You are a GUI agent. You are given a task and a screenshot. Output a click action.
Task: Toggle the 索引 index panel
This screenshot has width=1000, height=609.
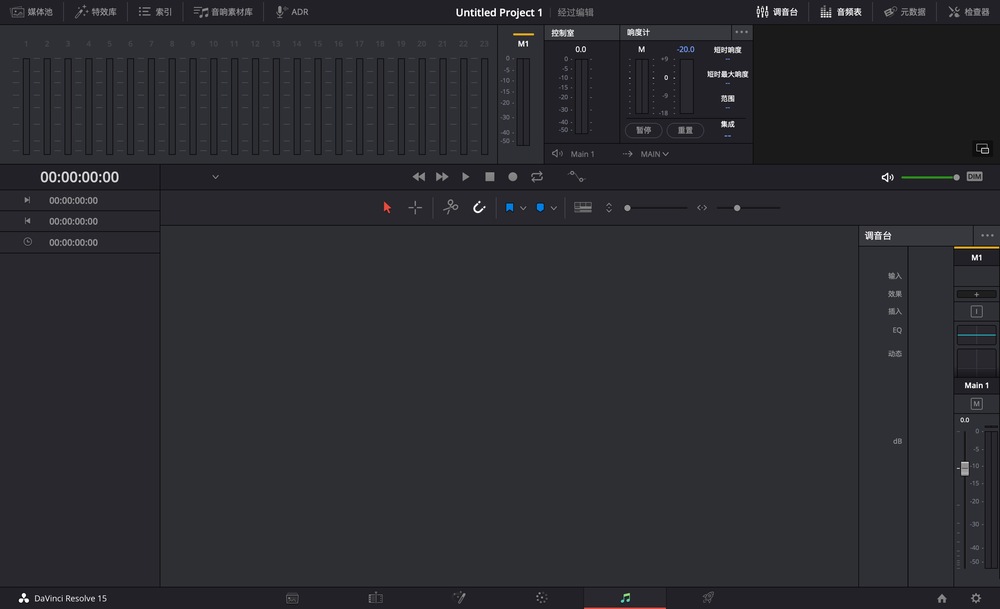[x=155, y=11]
